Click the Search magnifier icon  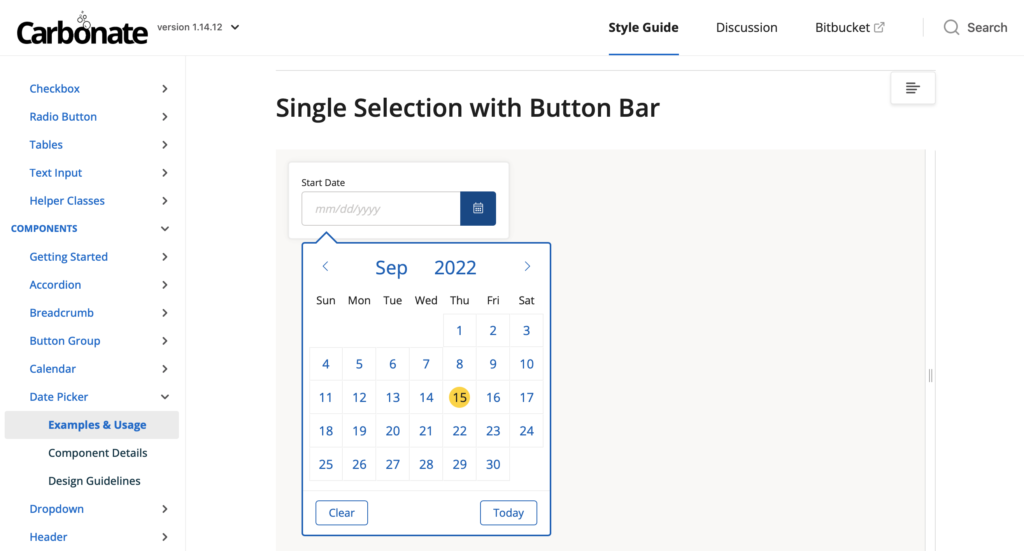click(x=951, y=27)
